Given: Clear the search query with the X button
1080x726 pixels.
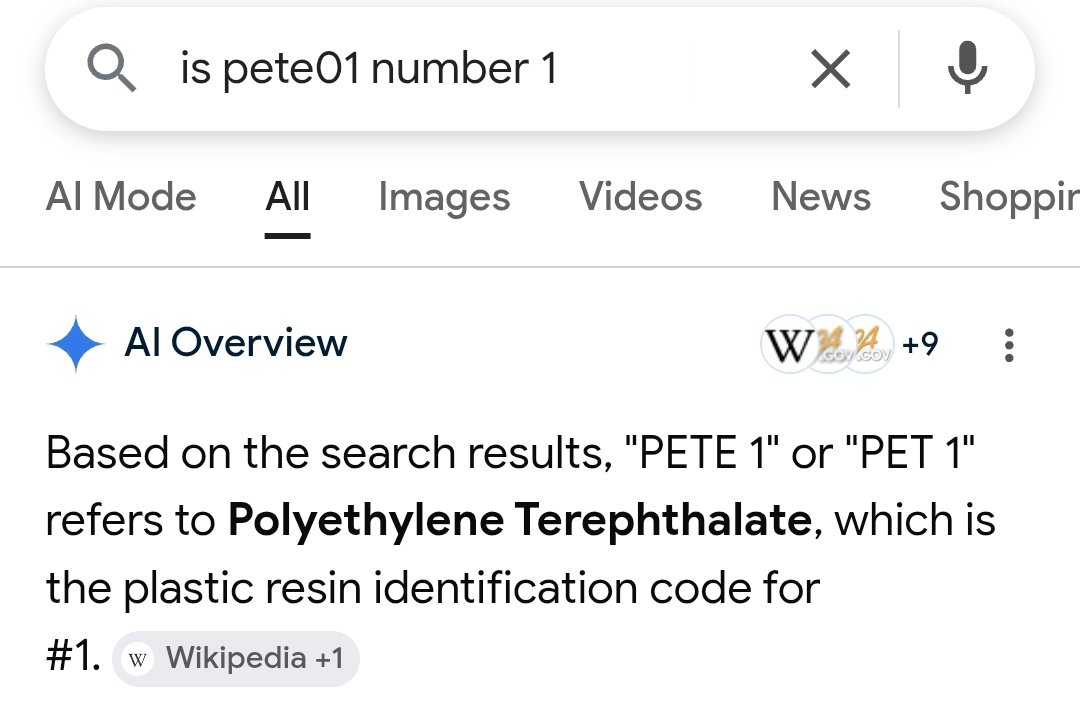Looking at the screenshot, I should tap(830, 67).
